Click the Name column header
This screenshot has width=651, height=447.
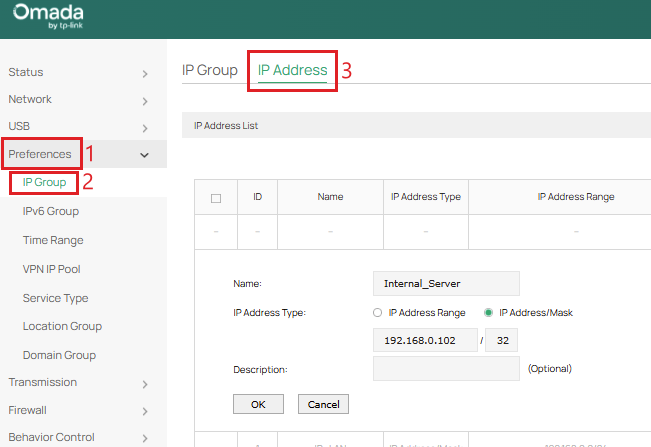point(330,197)
